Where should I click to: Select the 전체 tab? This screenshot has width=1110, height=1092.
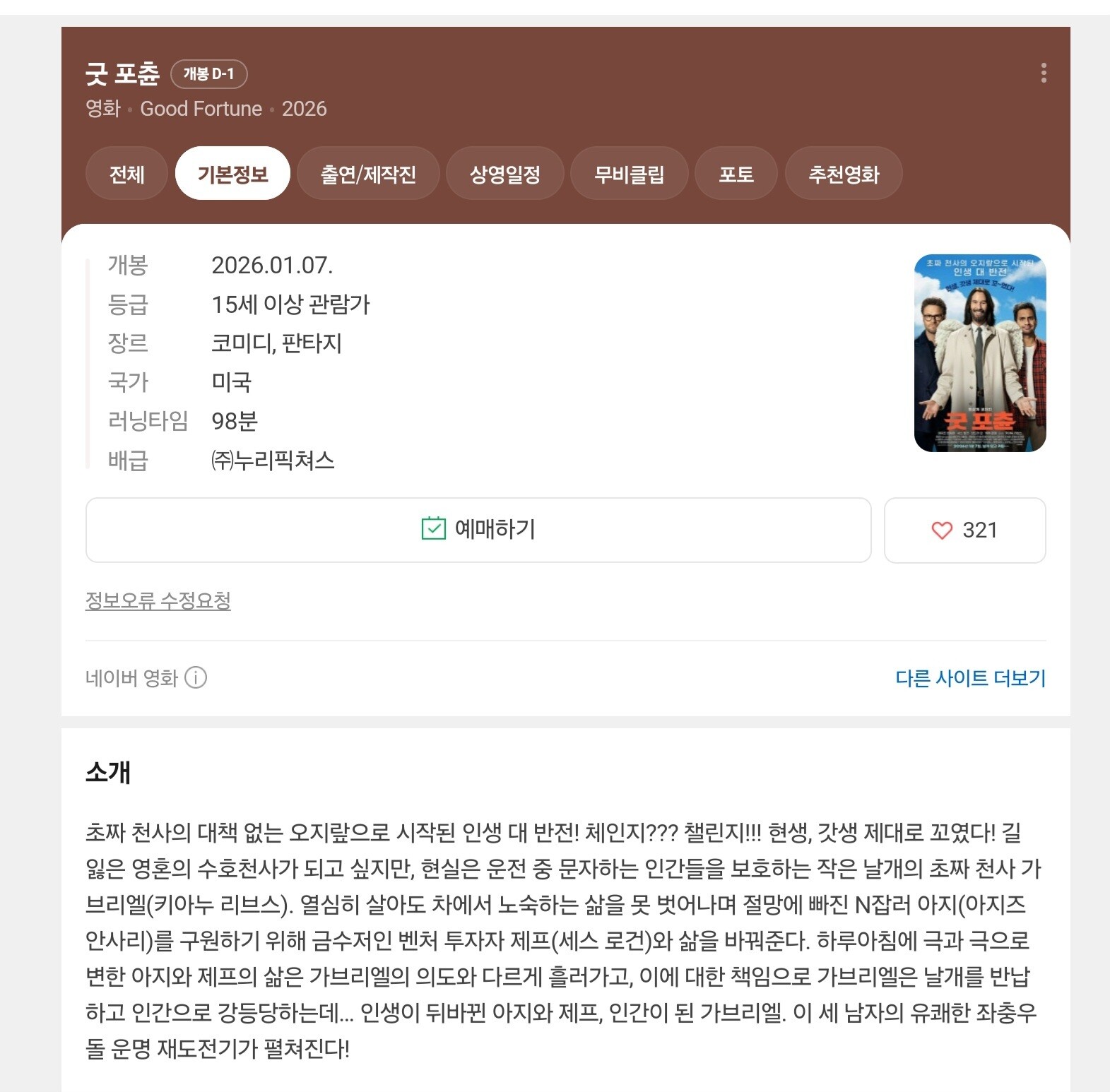[126, 174]
